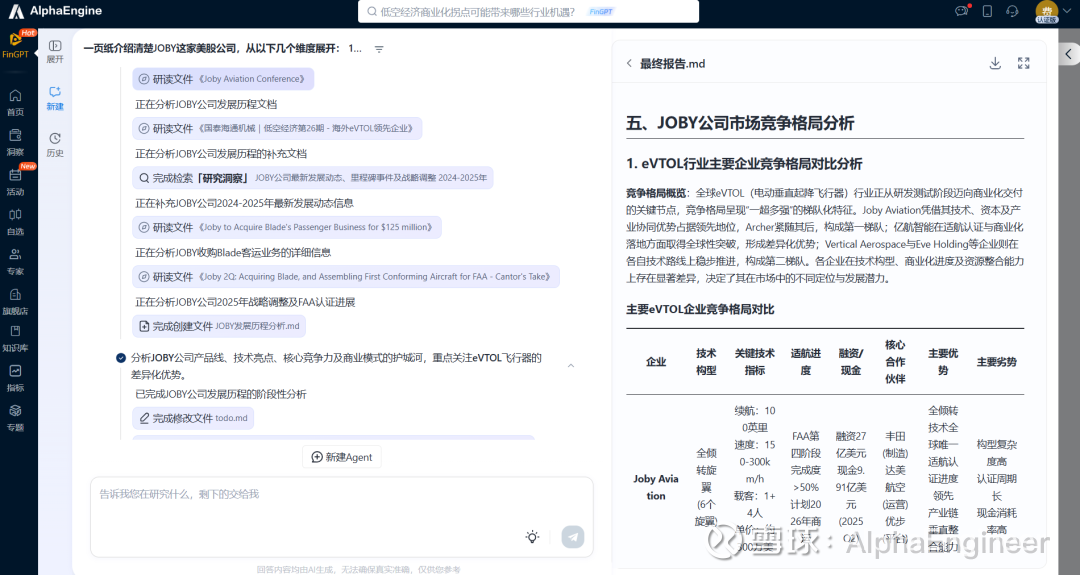Open the 完成修改文件 todo.md file chip
Viewport: 1080px width, 575px height.
tap(193, 418)
